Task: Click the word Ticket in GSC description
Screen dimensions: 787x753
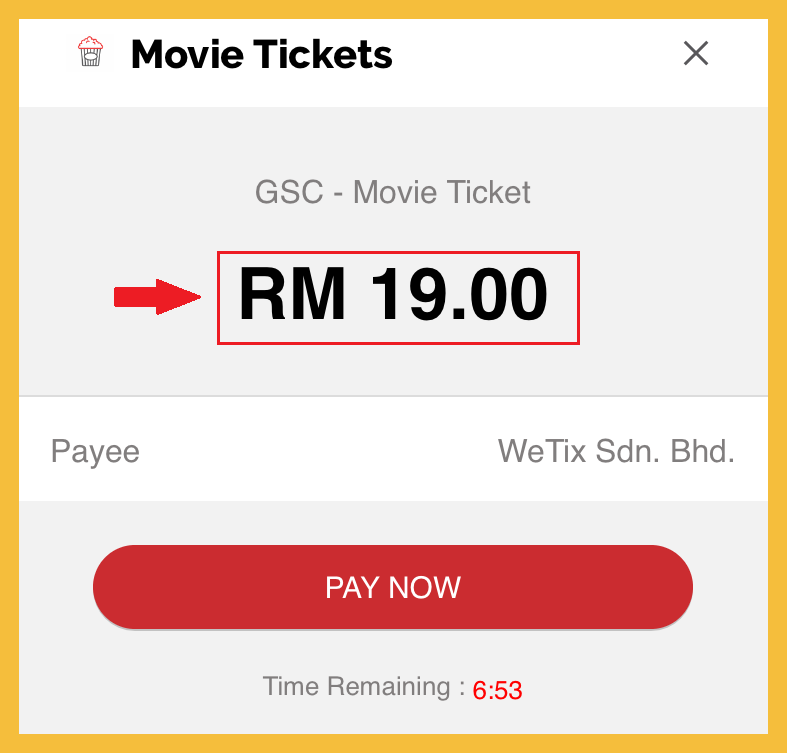Action: tap(488, 192)
